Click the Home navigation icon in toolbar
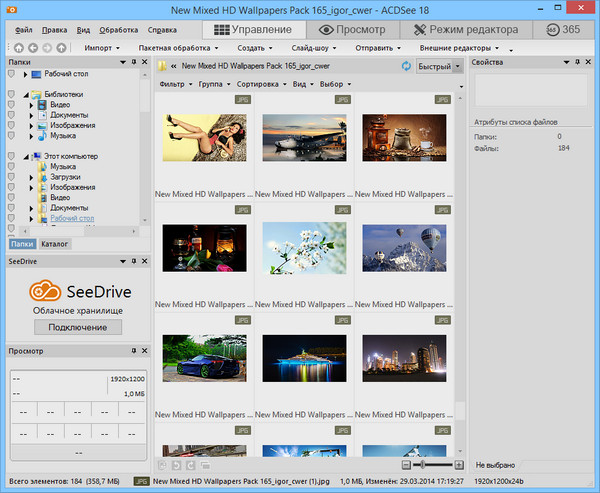This screenshot has width=600, height=493. coord(19,47)
